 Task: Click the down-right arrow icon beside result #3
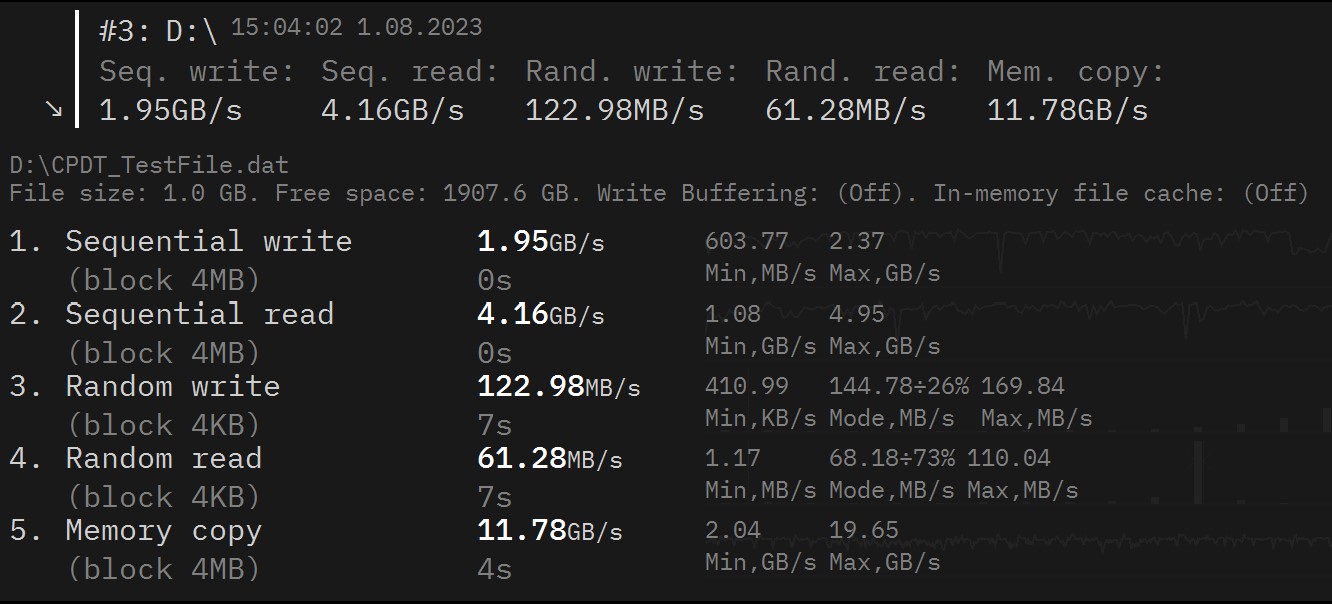[x=55, y=110]
